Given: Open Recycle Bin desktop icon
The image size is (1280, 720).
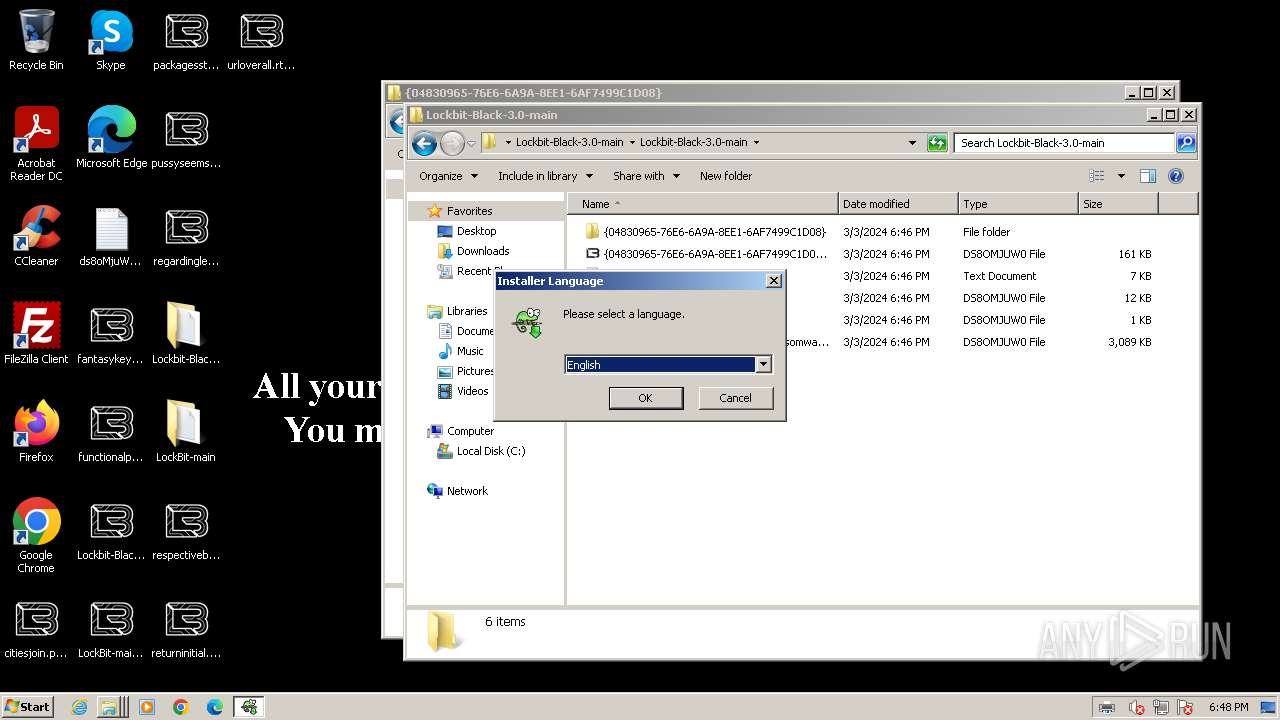Looking at the screenshot, I should click(x=36, y=41).
